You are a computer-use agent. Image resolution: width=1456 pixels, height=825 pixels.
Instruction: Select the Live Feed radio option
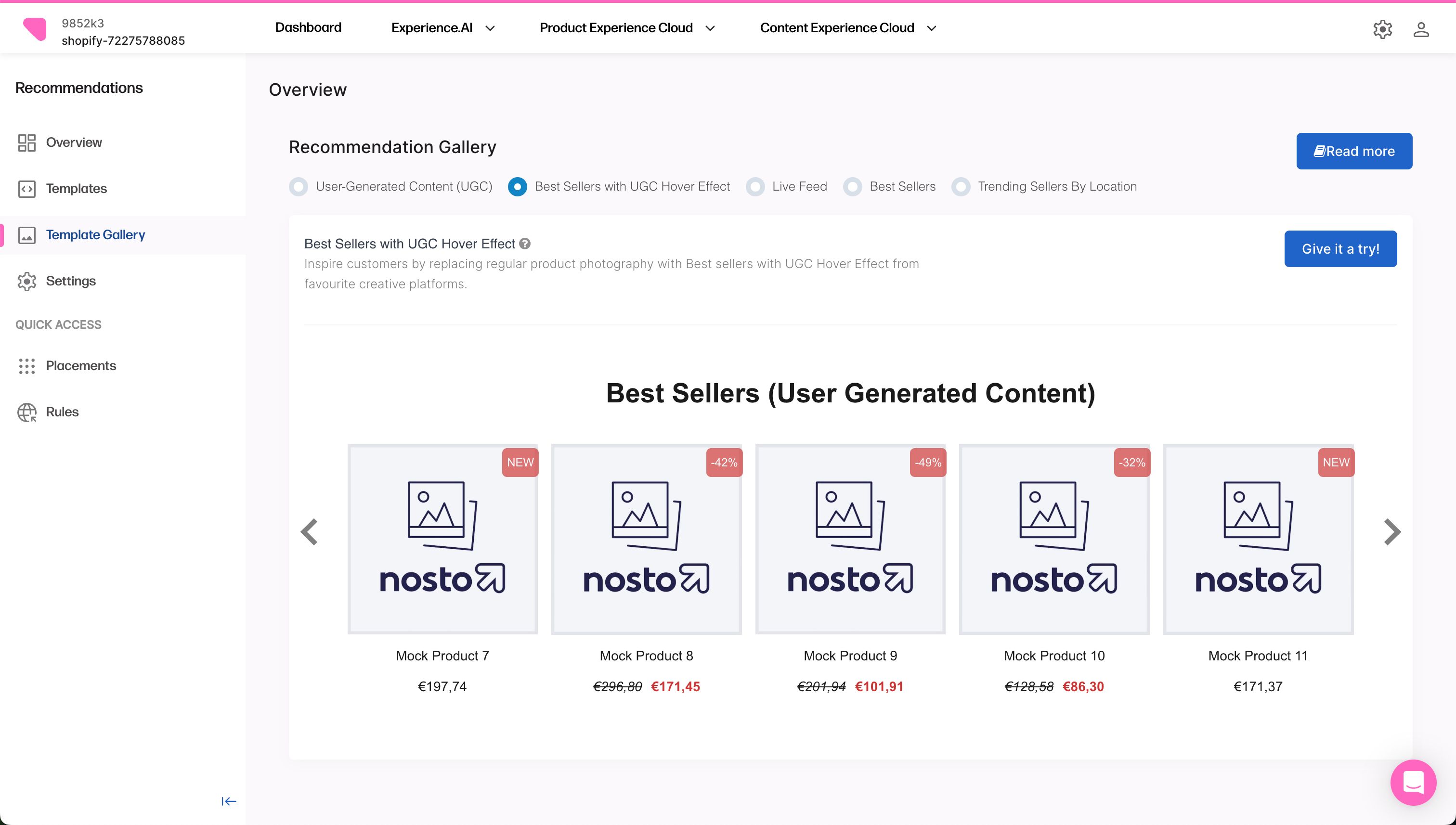tap(755, 186)
